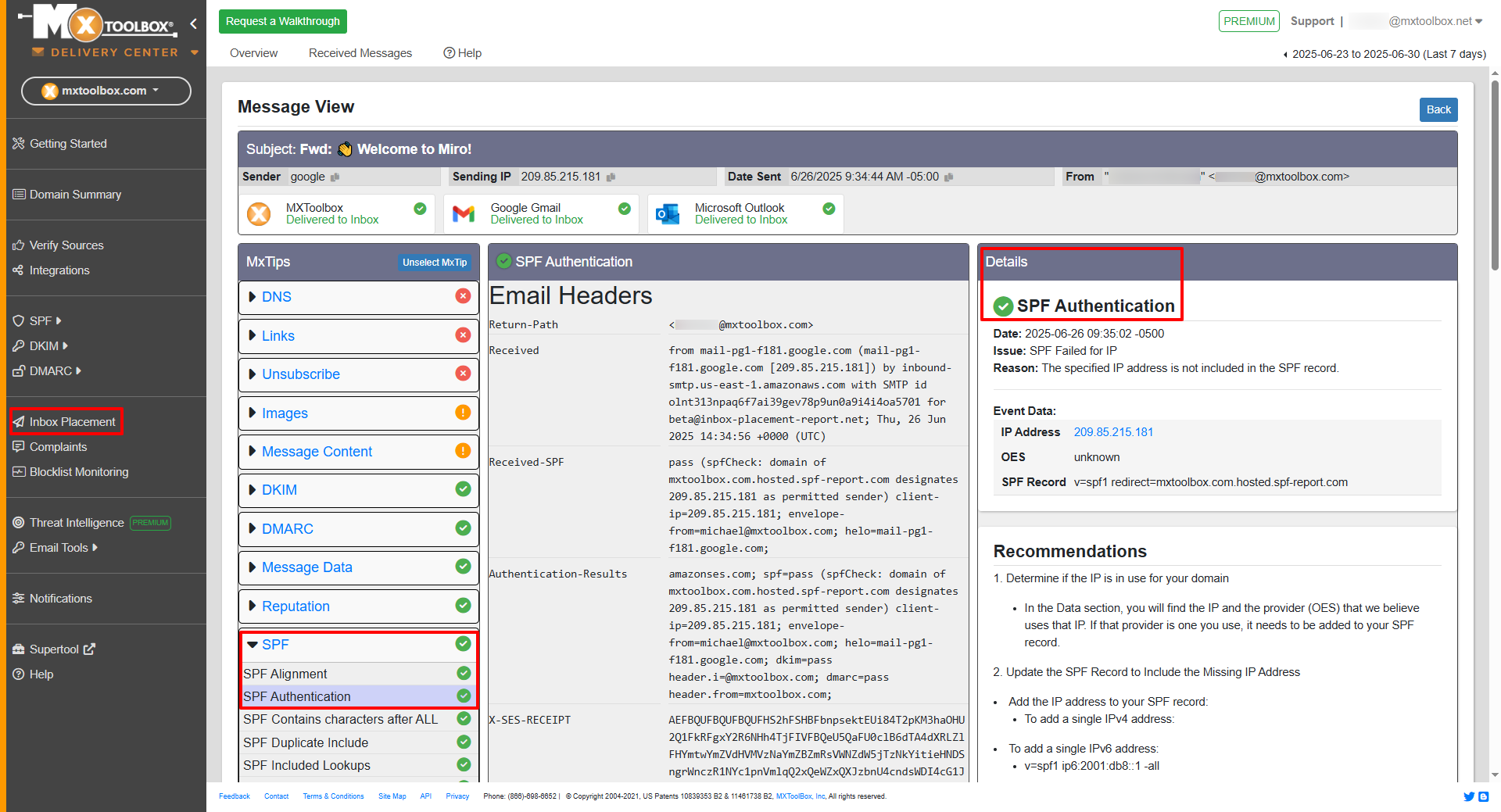Click the Gmail envelope icon
The height and width of the screenshot is (812, 1501).
point(464,213)
